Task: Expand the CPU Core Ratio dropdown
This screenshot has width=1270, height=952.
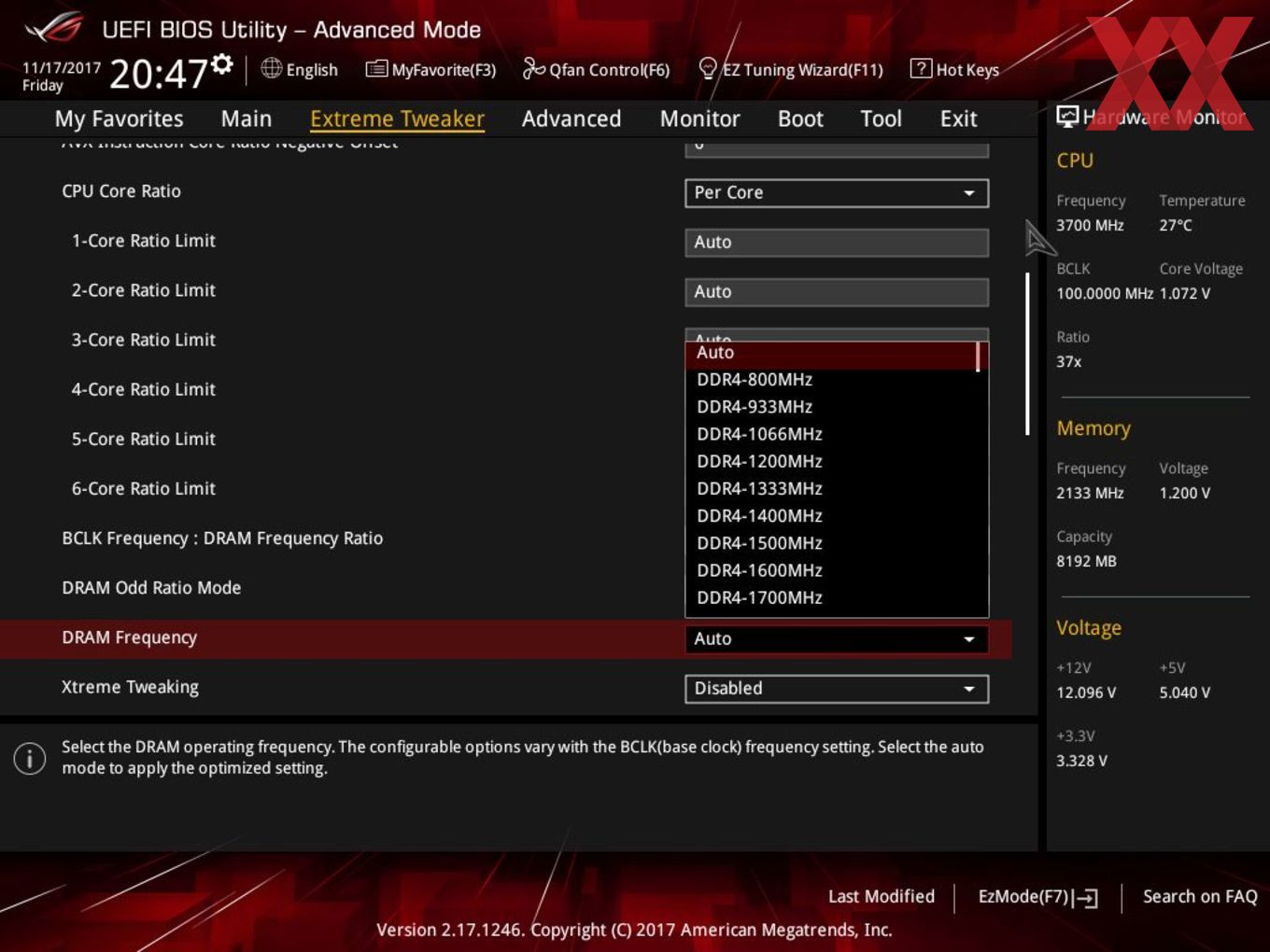Action: coord(837,192)
